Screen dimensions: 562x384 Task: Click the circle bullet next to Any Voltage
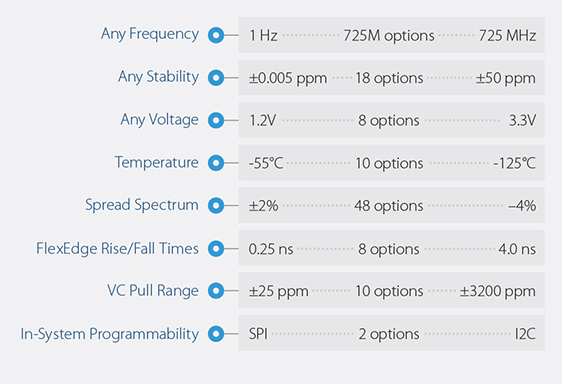click(x=216, y=120)
